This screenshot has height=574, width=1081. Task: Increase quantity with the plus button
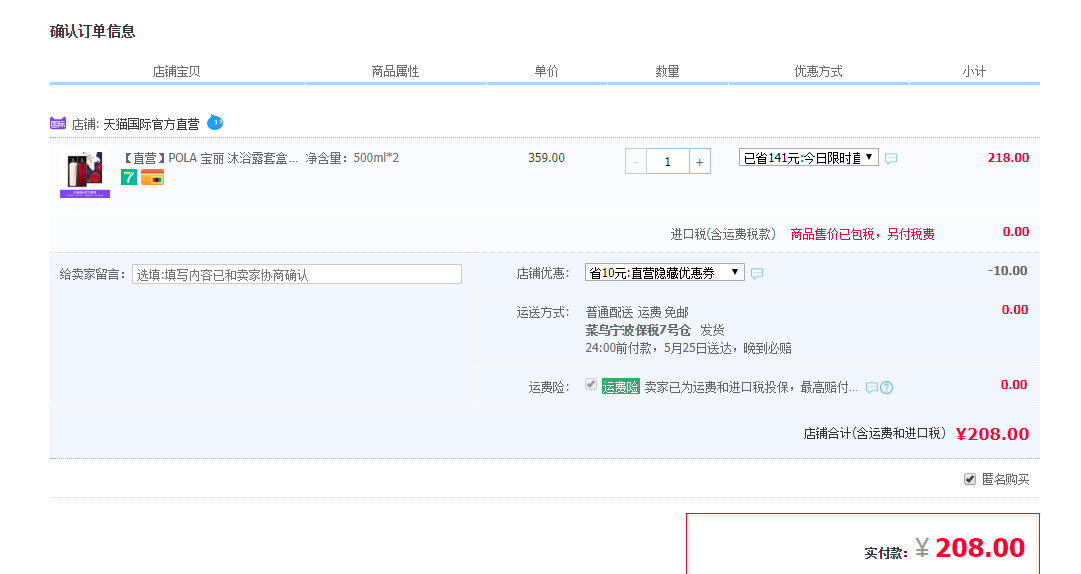[700, 161]
